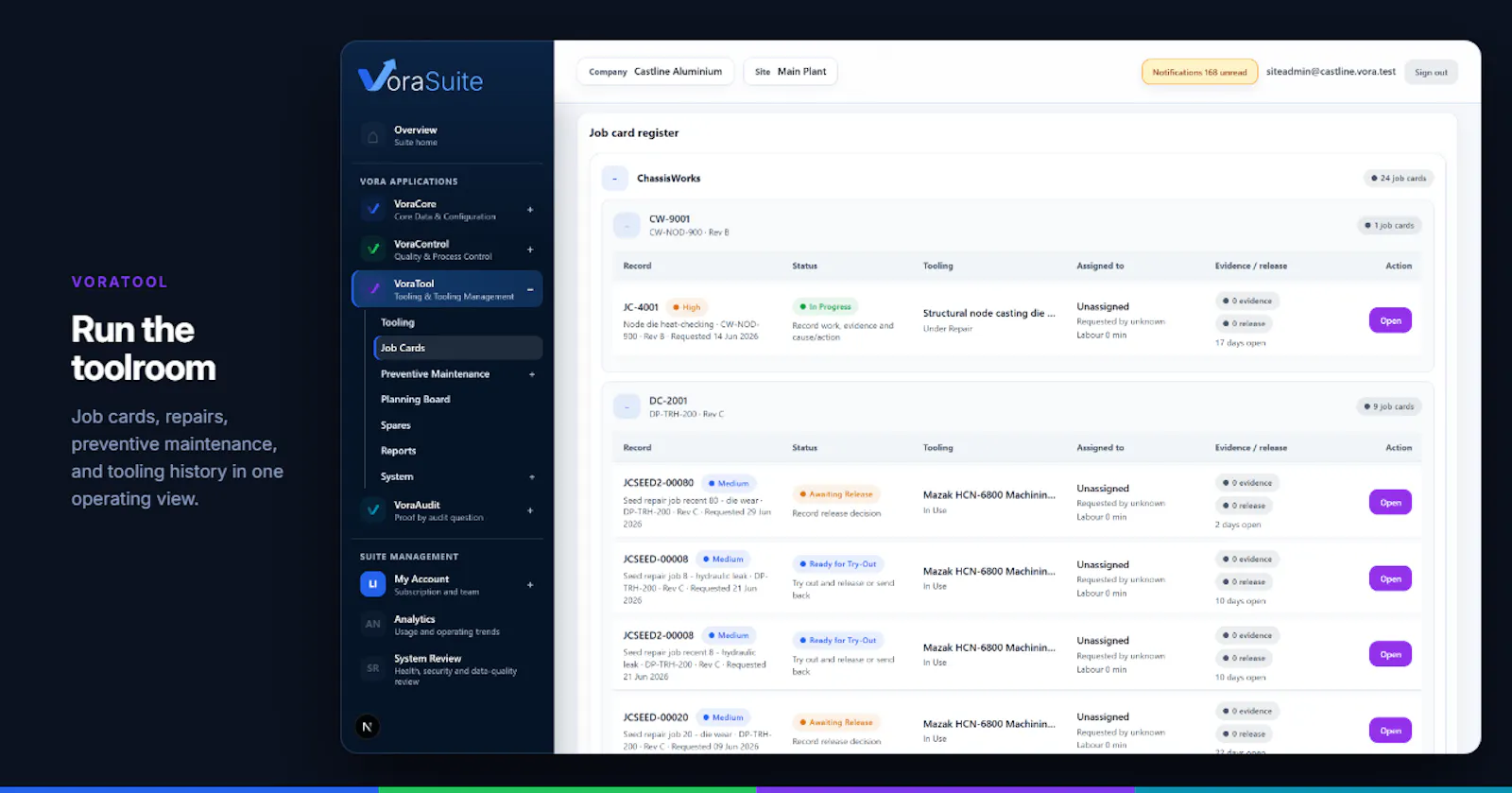The image size is (1512, 793).
Task: Open Notifications 168 unread
Action: 1199,72
